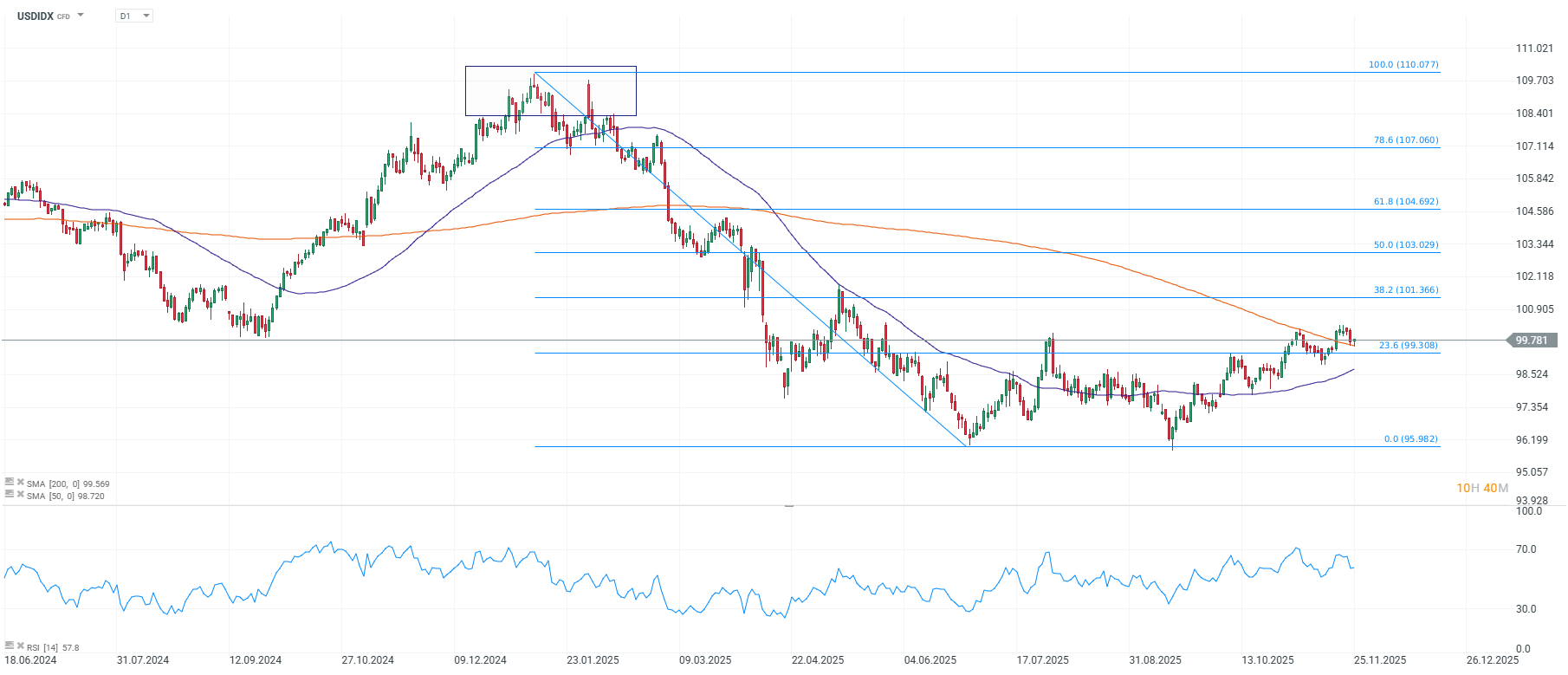The height and width of the screenshot is (675, 1568).
Task: Open settings for the SMA 200 indicator
Action: [x=9, y=481]
